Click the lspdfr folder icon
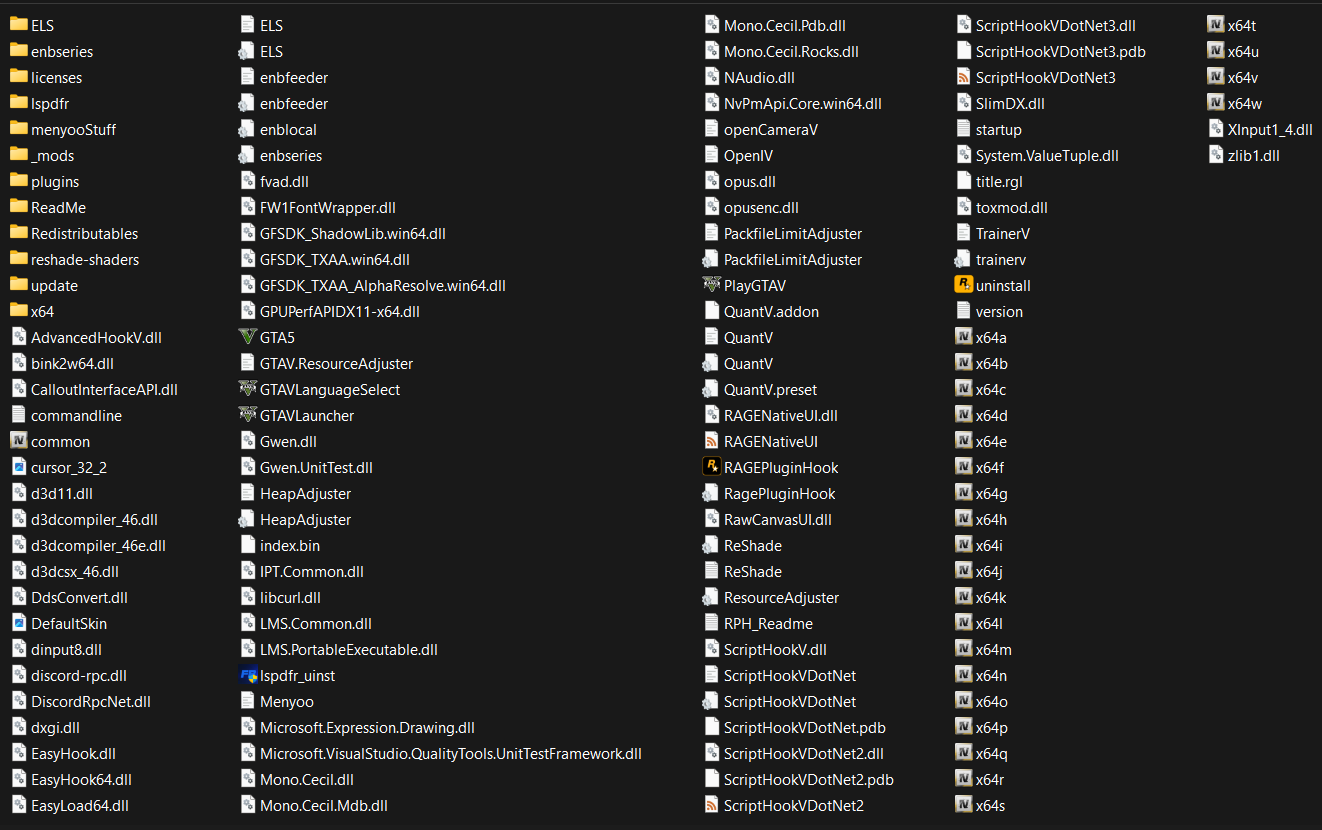 tap(19, 103)
